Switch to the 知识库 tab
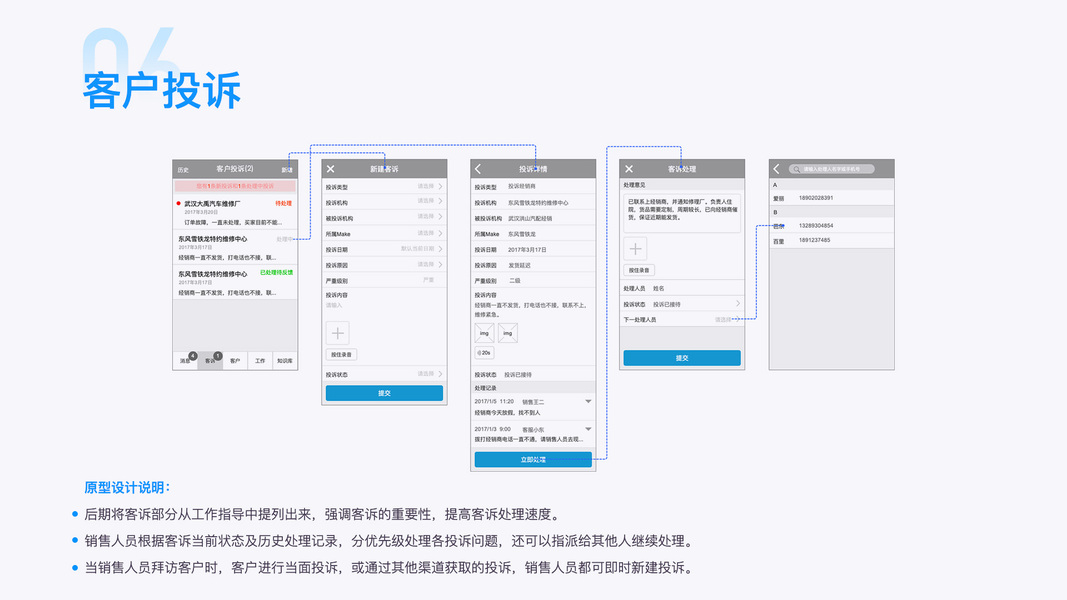1067x600 pixels. (285, 361)
